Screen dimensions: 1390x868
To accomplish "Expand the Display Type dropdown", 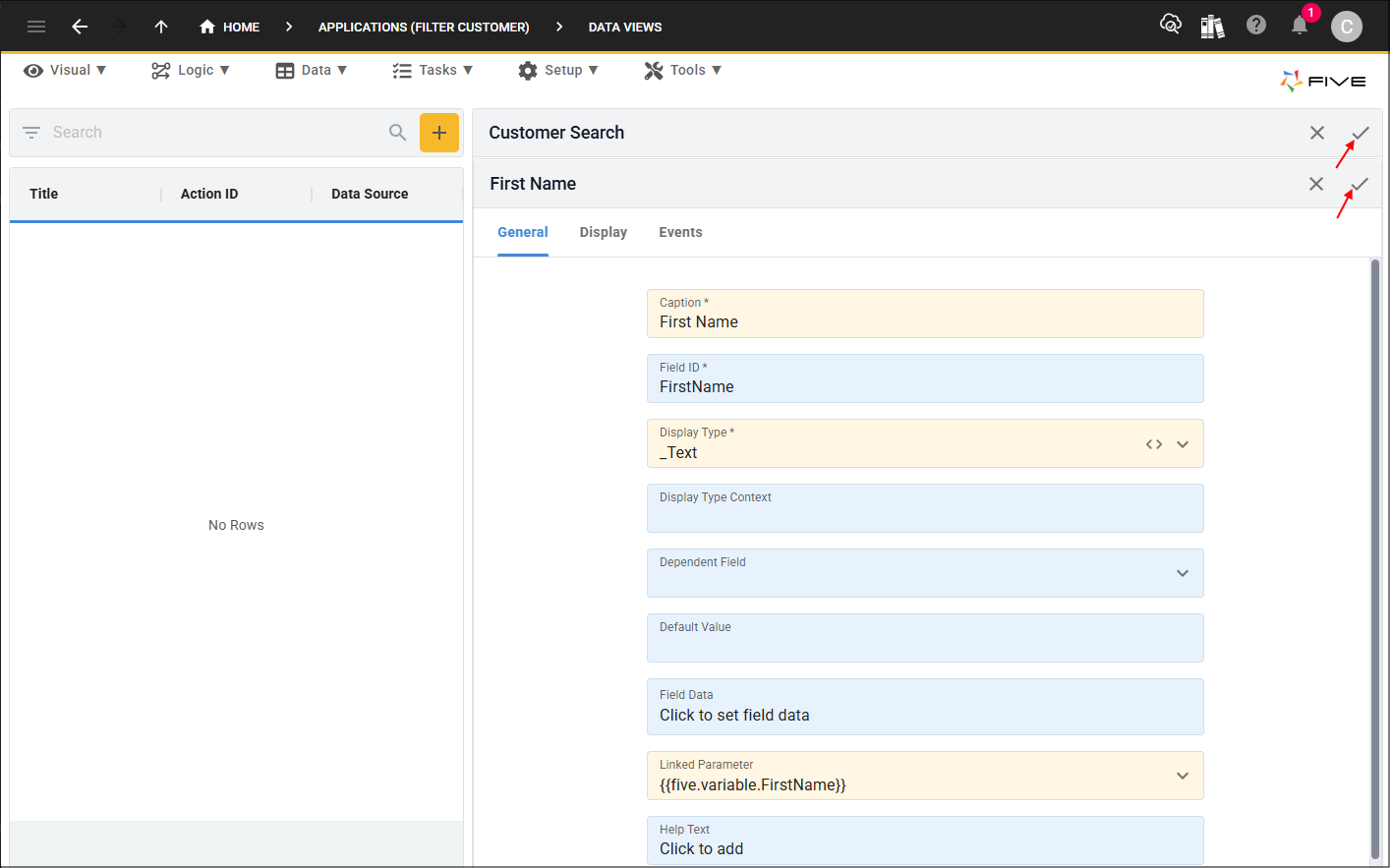I will [1183, 444].
